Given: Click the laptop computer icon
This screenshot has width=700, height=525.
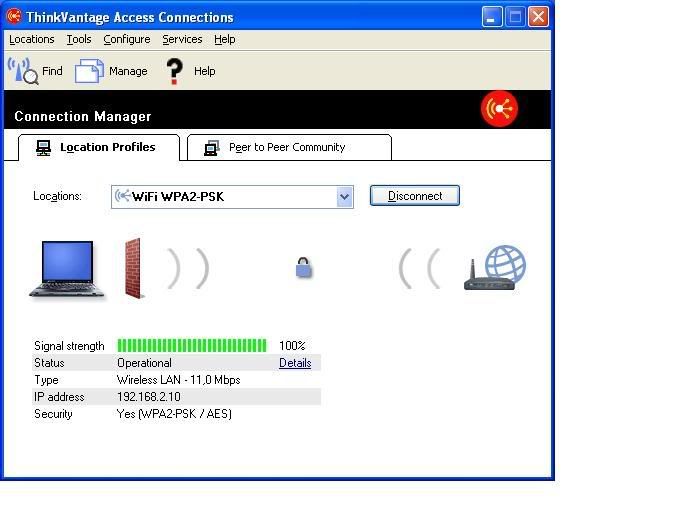Looking at the screenshot, I should click(67, 269).
